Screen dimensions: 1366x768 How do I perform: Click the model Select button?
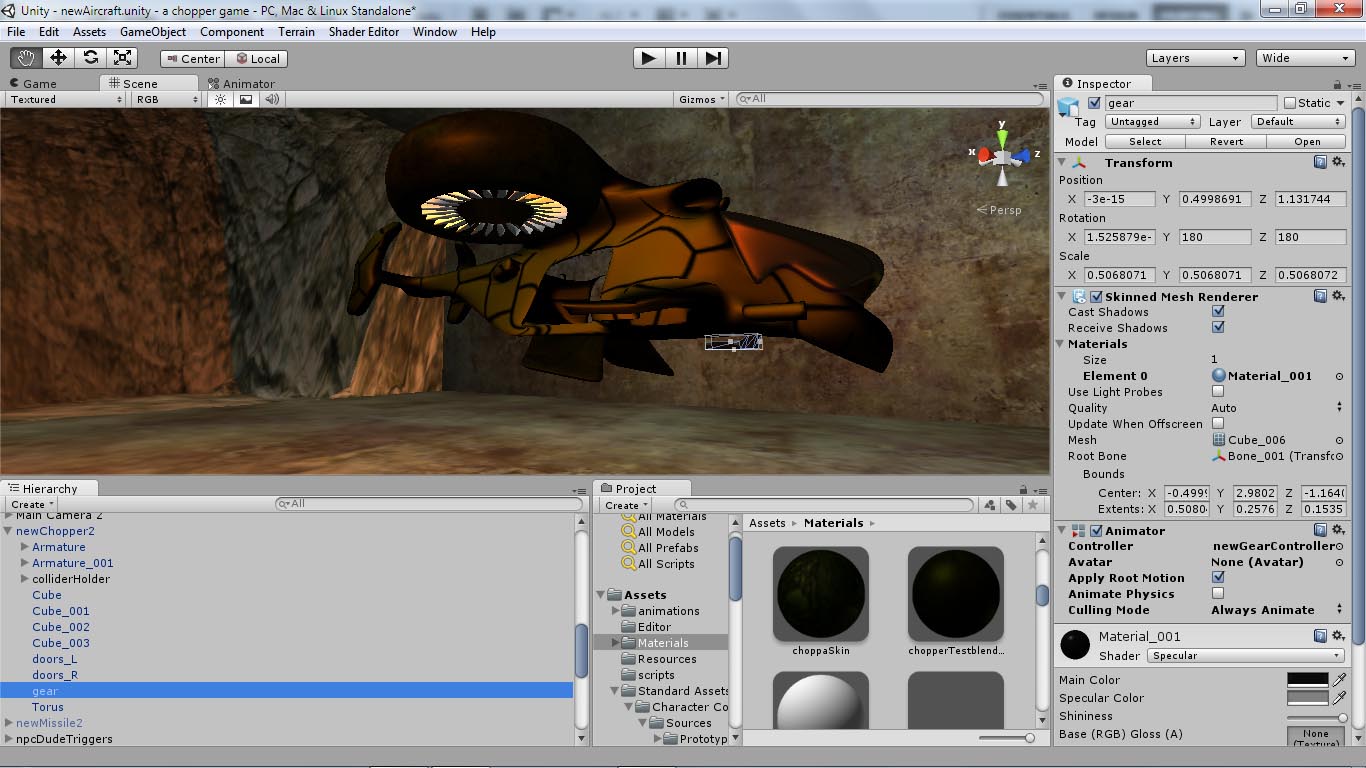(x=1145, y=142)
